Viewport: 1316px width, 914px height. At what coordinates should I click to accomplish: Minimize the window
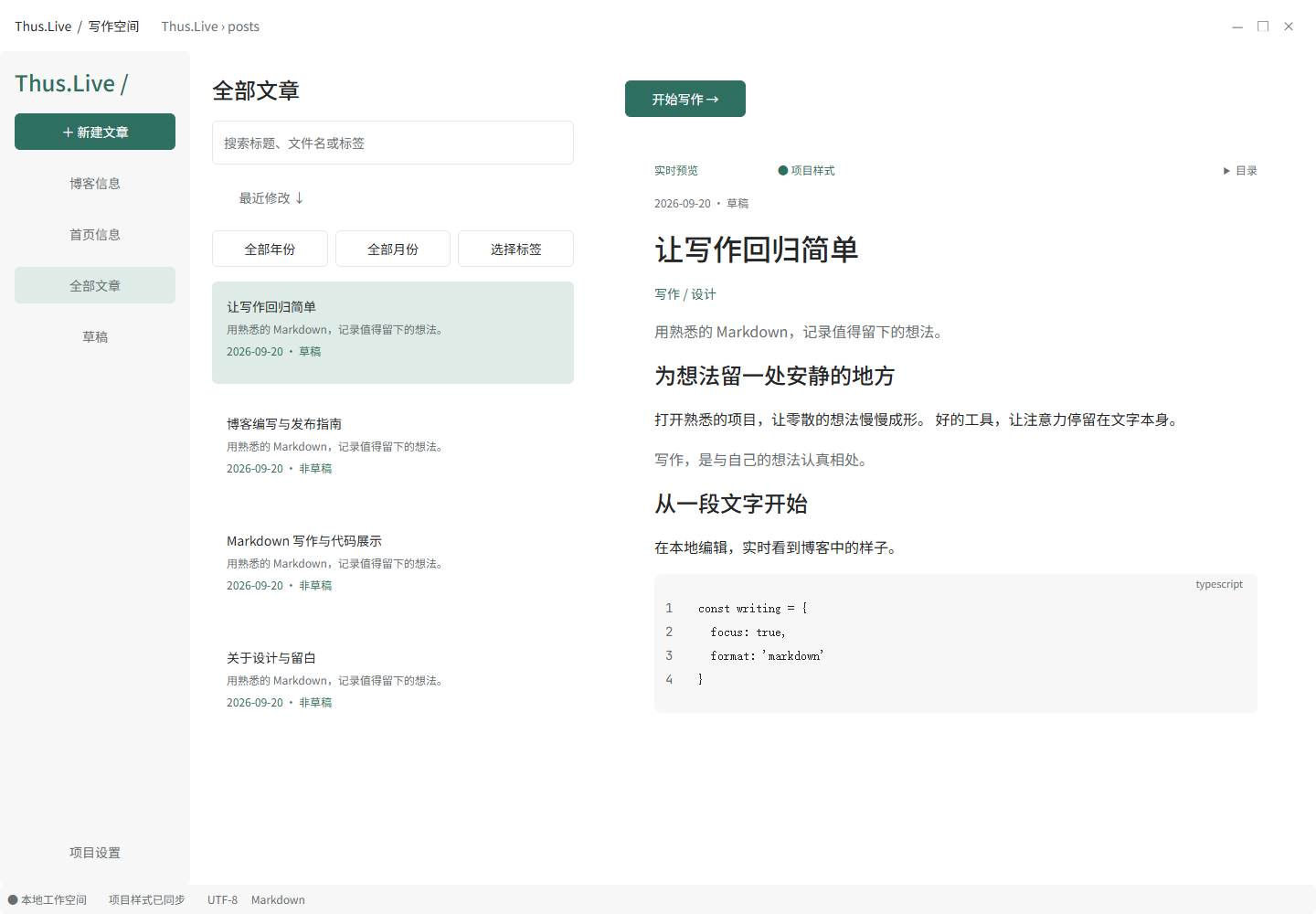click(1237, 27)
